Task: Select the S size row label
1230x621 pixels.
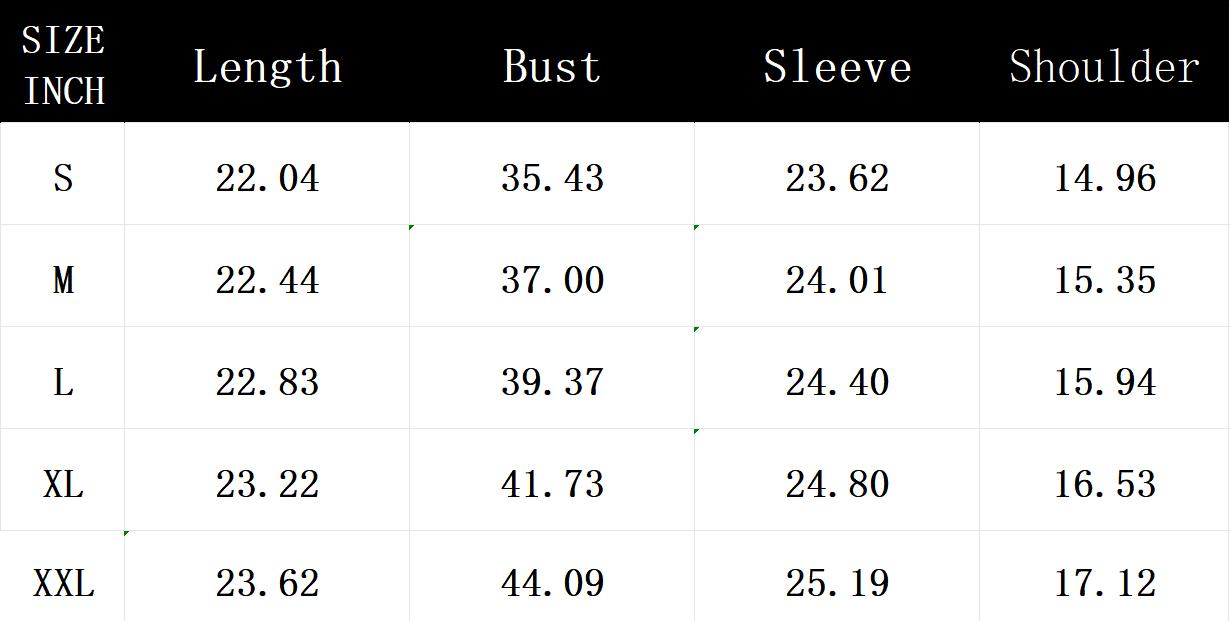Action: coord(63,178)
